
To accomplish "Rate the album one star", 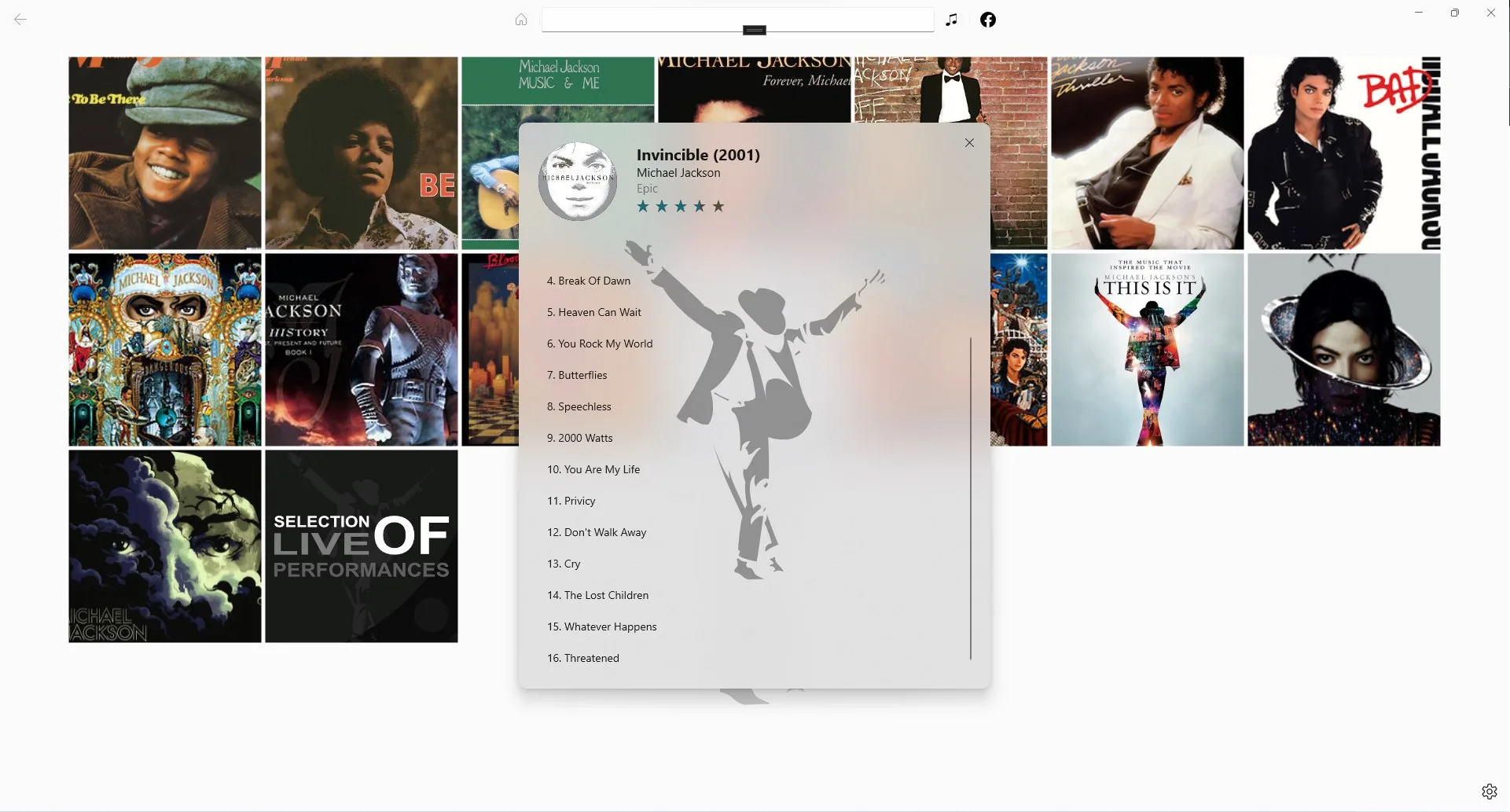I will click(x=643, y=207).
